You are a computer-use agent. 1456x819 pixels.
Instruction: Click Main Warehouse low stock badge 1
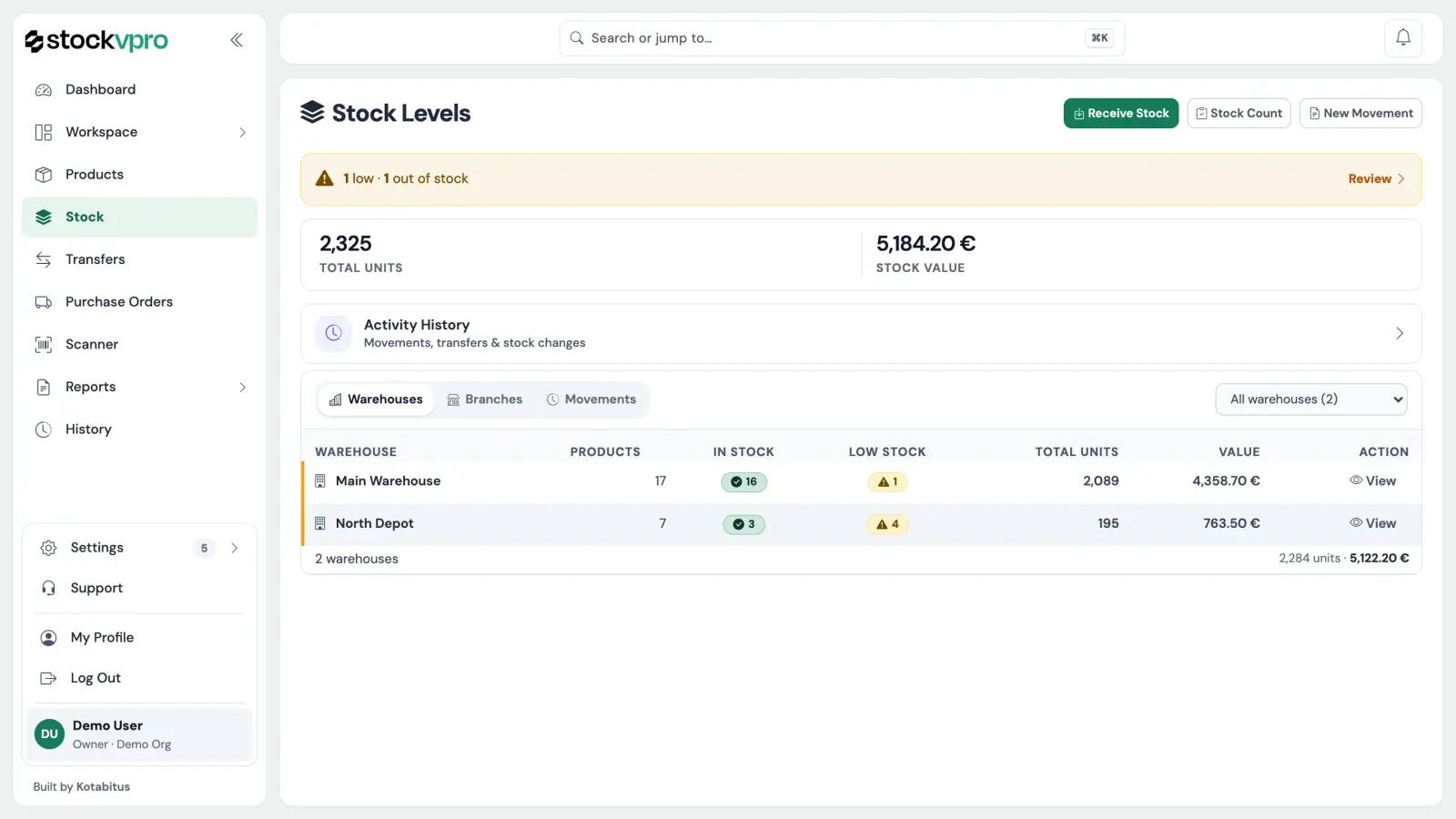pyautogui.click(x=887, y=482)
